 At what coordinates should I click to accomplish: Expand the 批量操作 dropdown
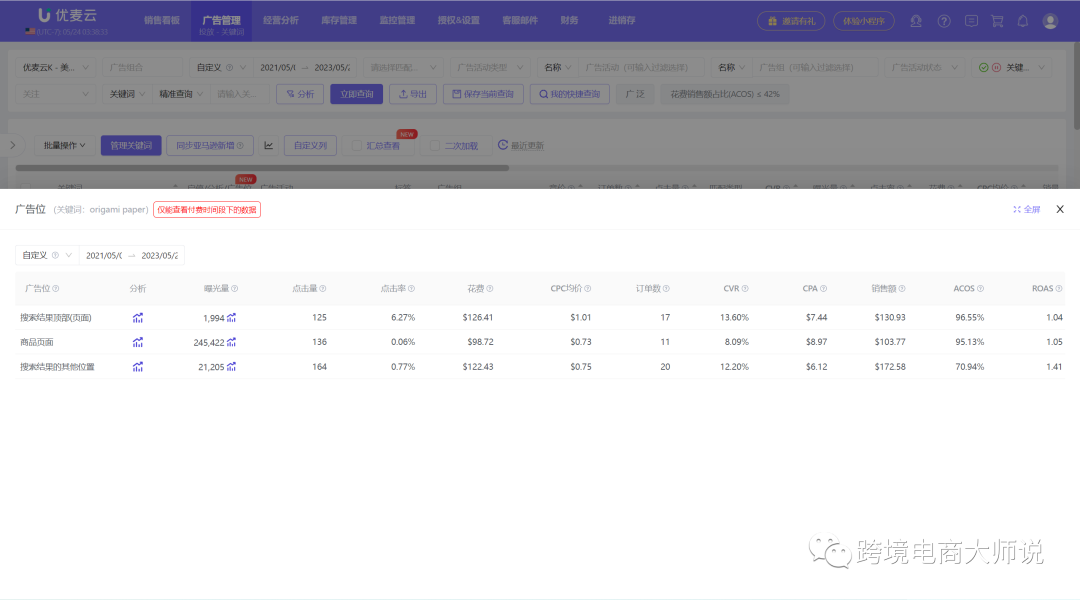[x=65, y=145]
